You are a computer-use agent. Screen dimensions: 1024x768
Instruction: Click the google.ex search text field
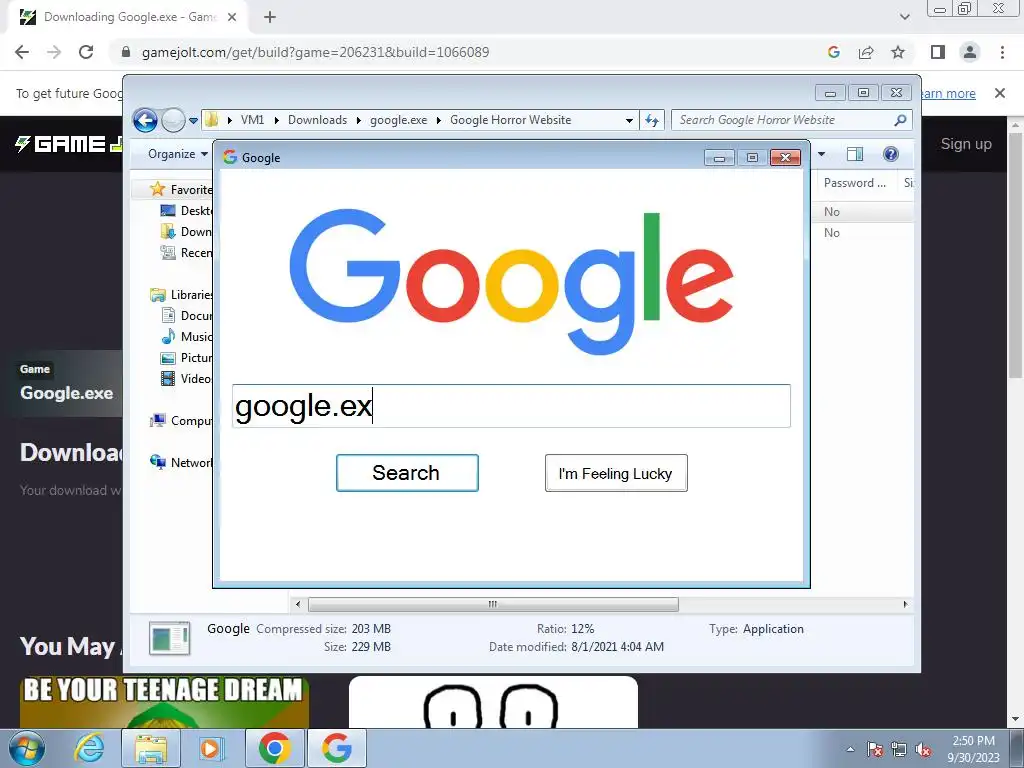click(x=511, y=406)
